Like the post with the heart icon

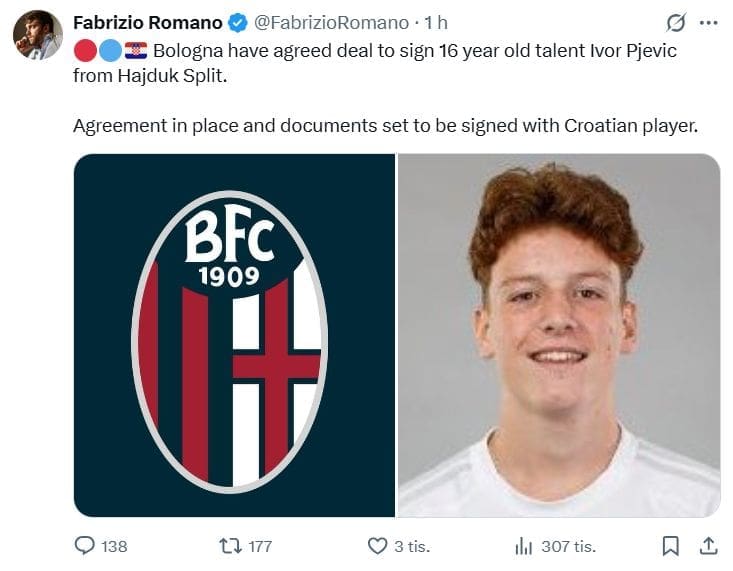[x=377, y=546]
